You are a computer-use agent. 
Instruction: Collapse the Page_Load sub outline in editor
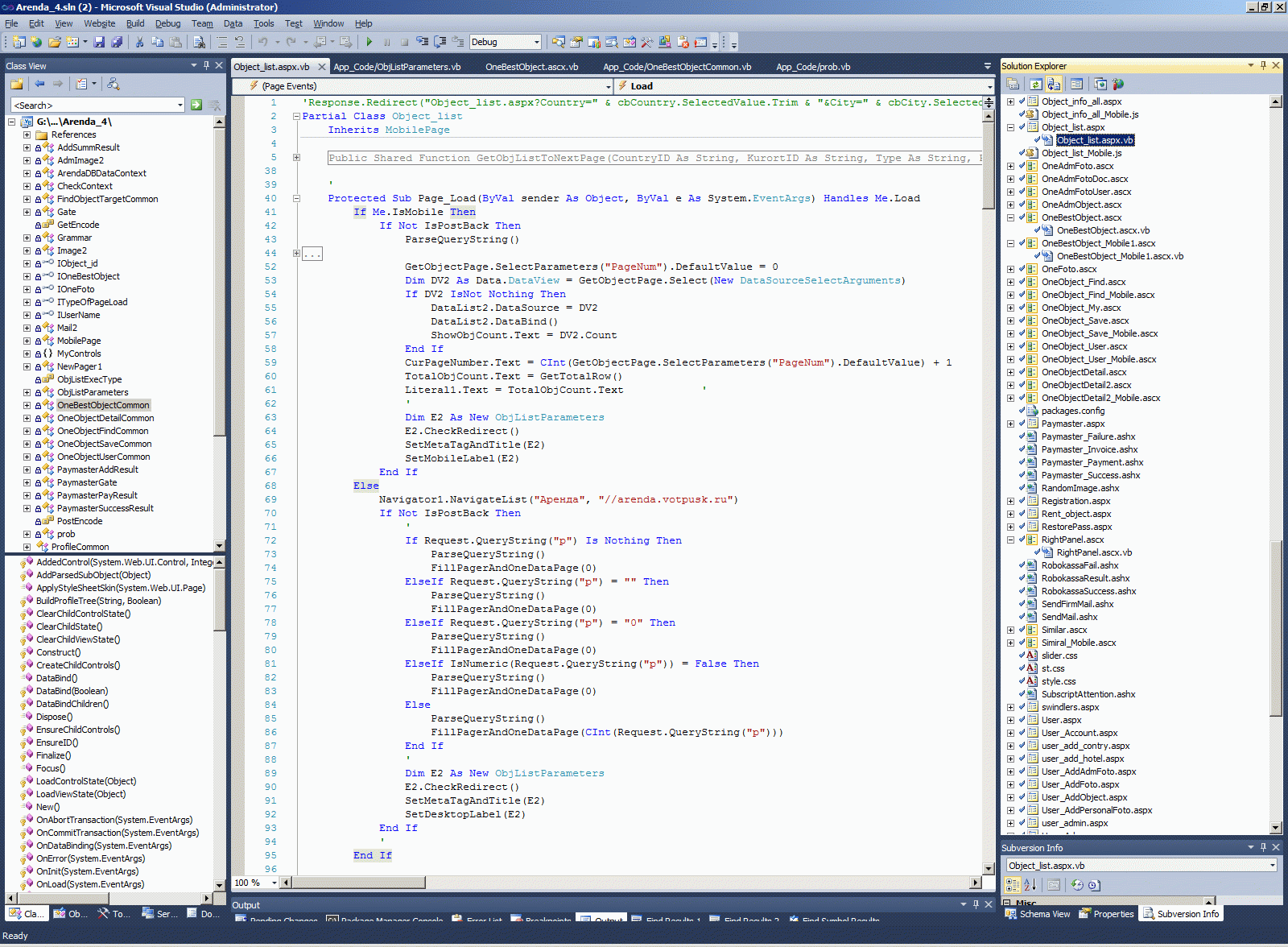[x=296, y=198]
